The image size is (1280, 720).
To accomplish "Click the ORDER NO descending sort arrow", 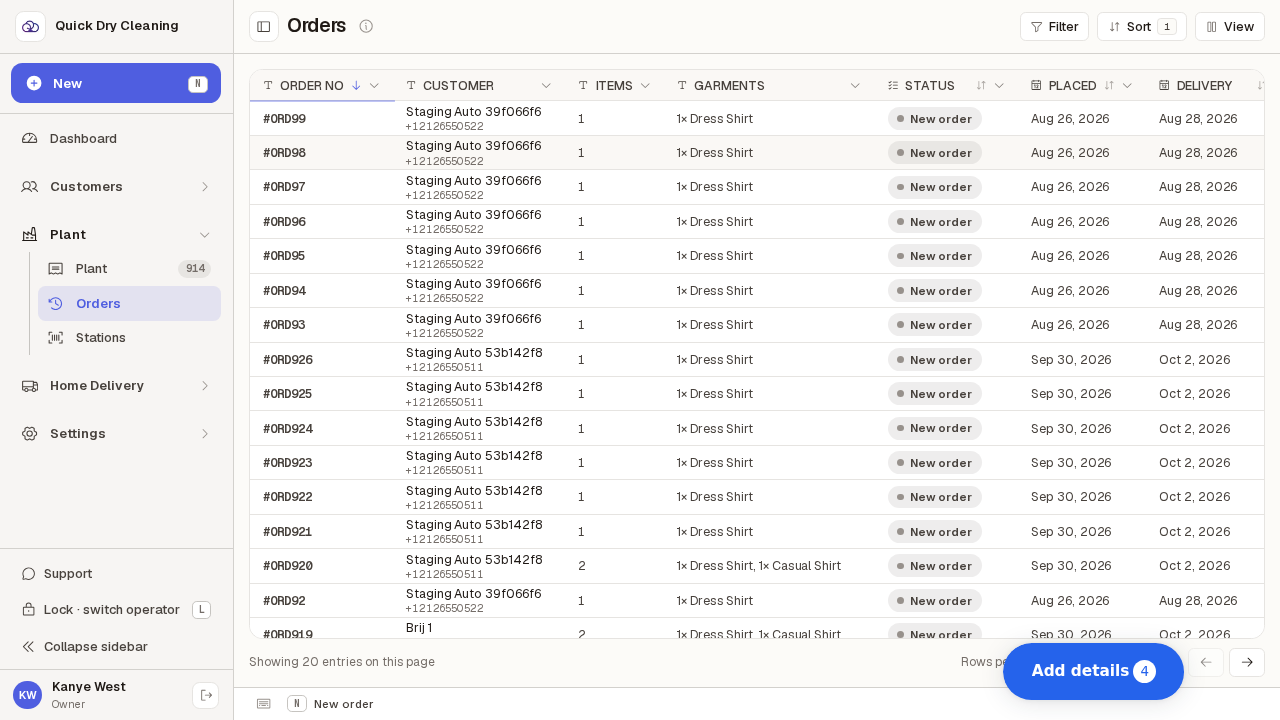I will 356,86.
